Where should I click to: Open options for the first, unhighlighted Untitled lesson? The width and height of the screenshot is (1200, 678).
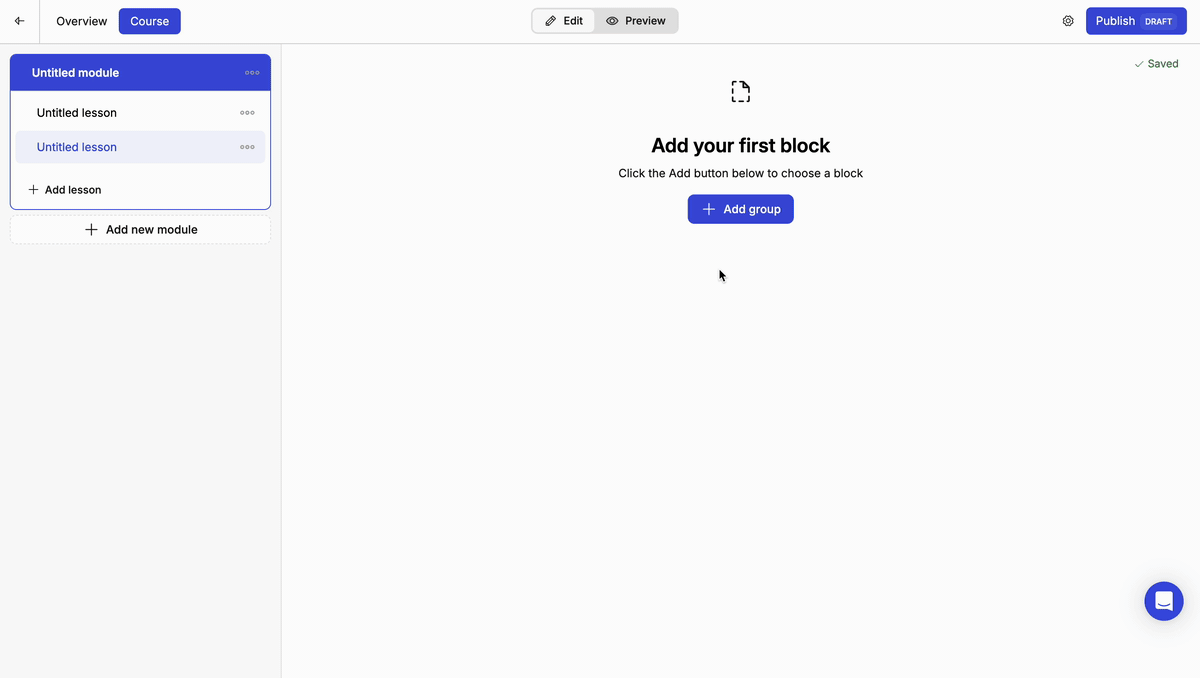pos(247,113)
